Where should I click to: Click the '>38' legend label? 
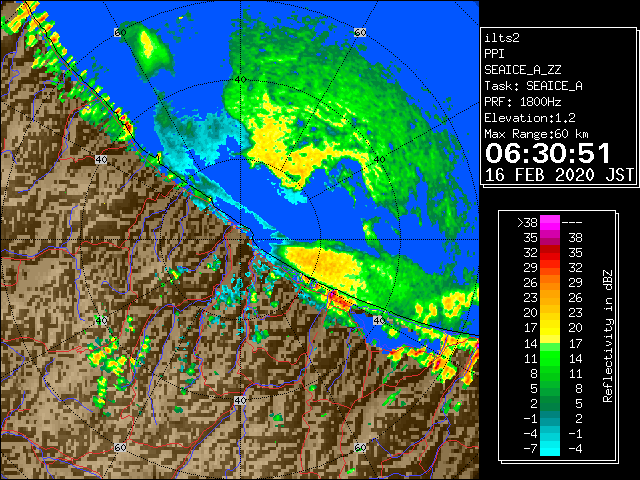[527, 222]
